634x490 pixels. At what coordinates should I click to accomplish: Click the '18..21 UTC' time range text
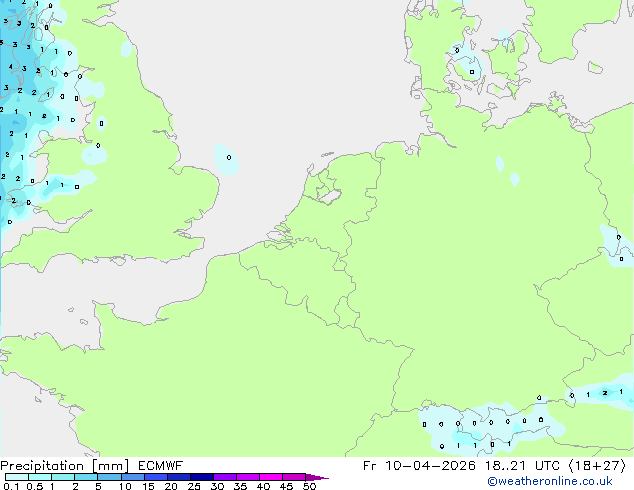tap(522, 466)
